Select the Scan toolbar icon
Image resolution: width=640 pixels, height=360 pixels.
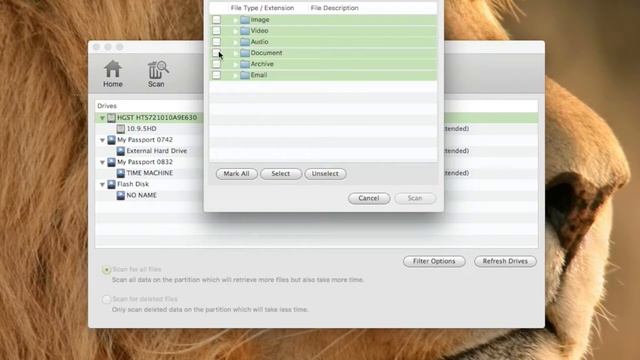click(157, 73)
